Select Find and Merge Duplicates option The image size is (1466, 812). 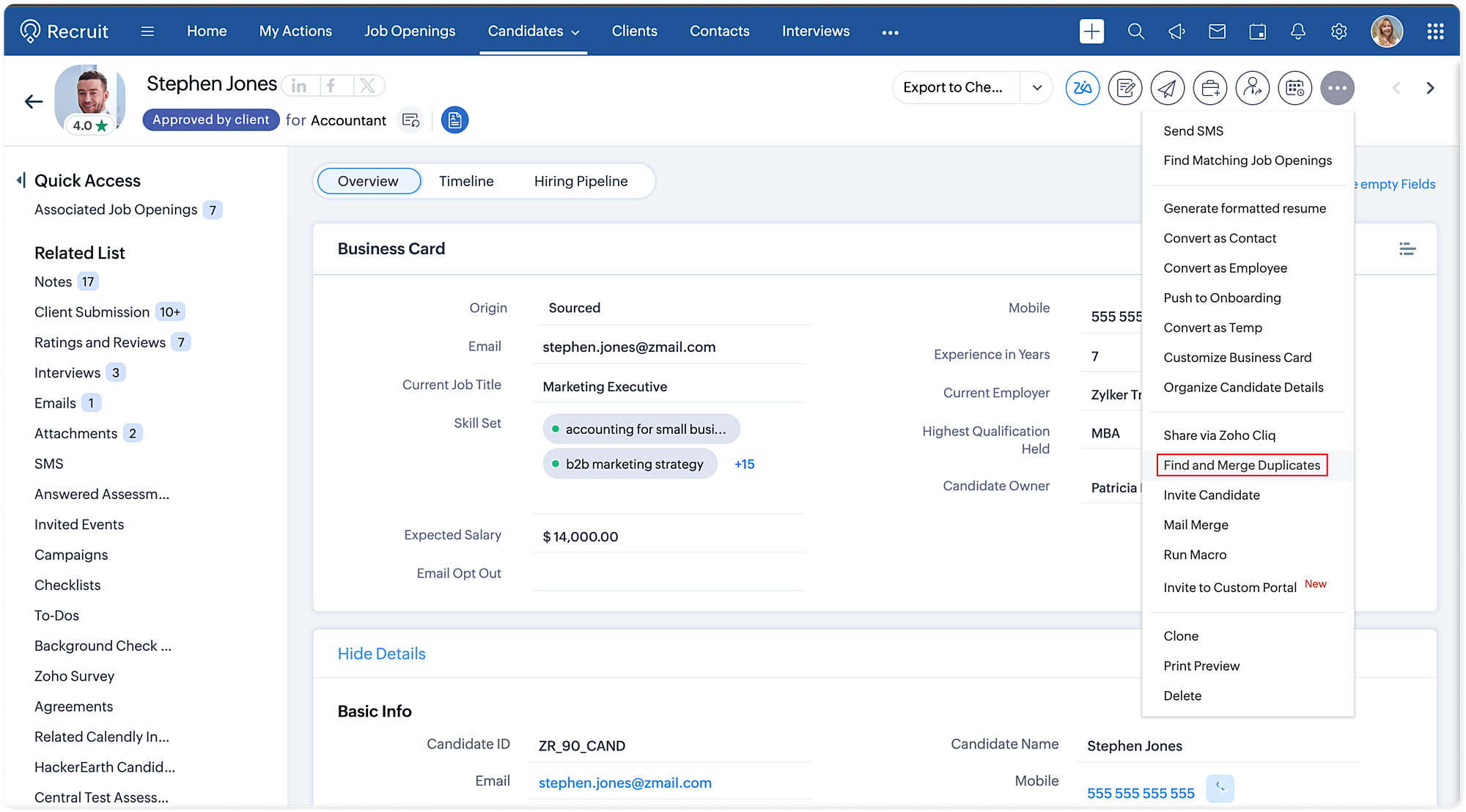click(1241, 465)
